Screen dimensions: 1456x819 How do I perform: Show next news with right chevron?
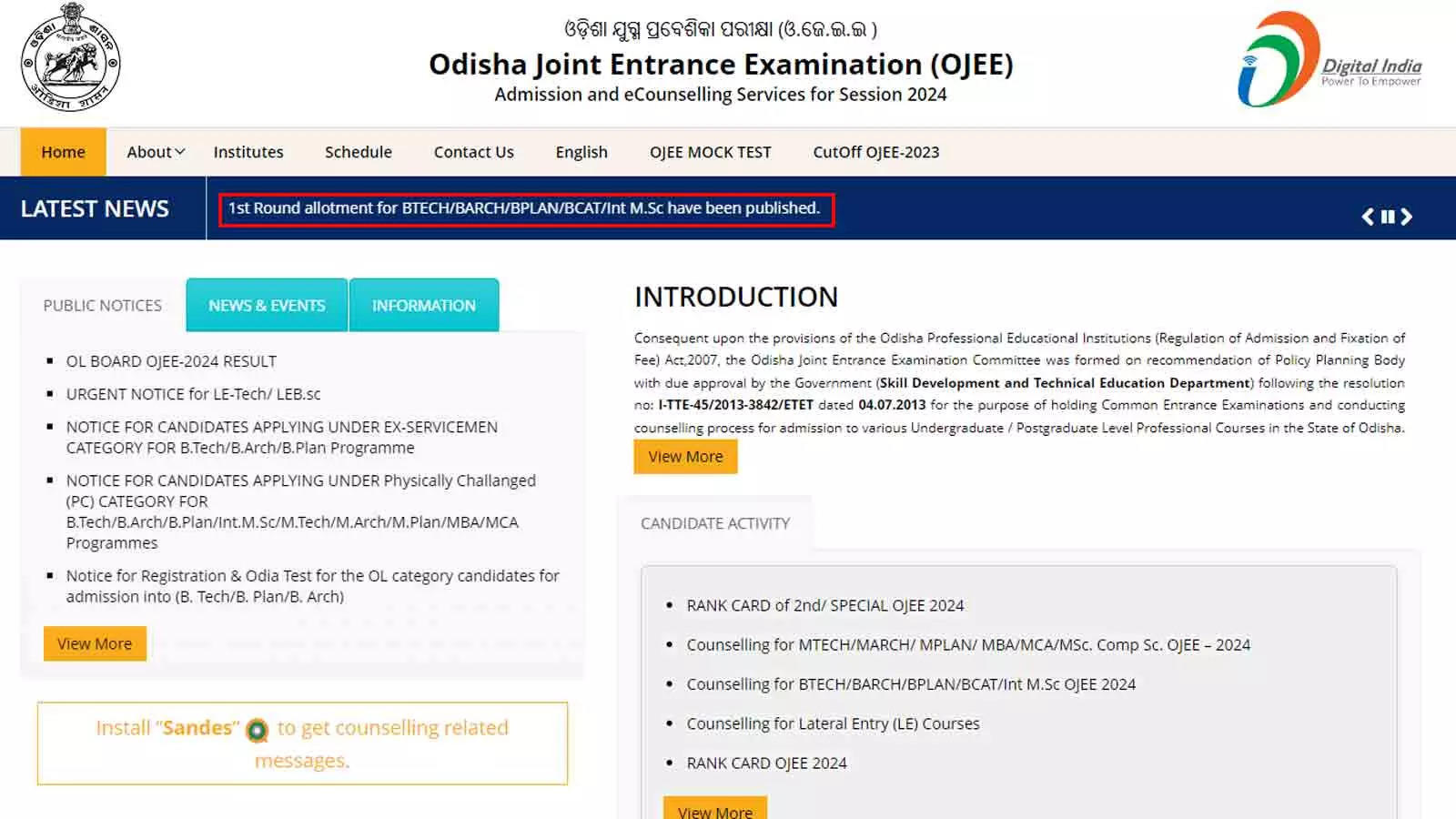(1407, 217)
